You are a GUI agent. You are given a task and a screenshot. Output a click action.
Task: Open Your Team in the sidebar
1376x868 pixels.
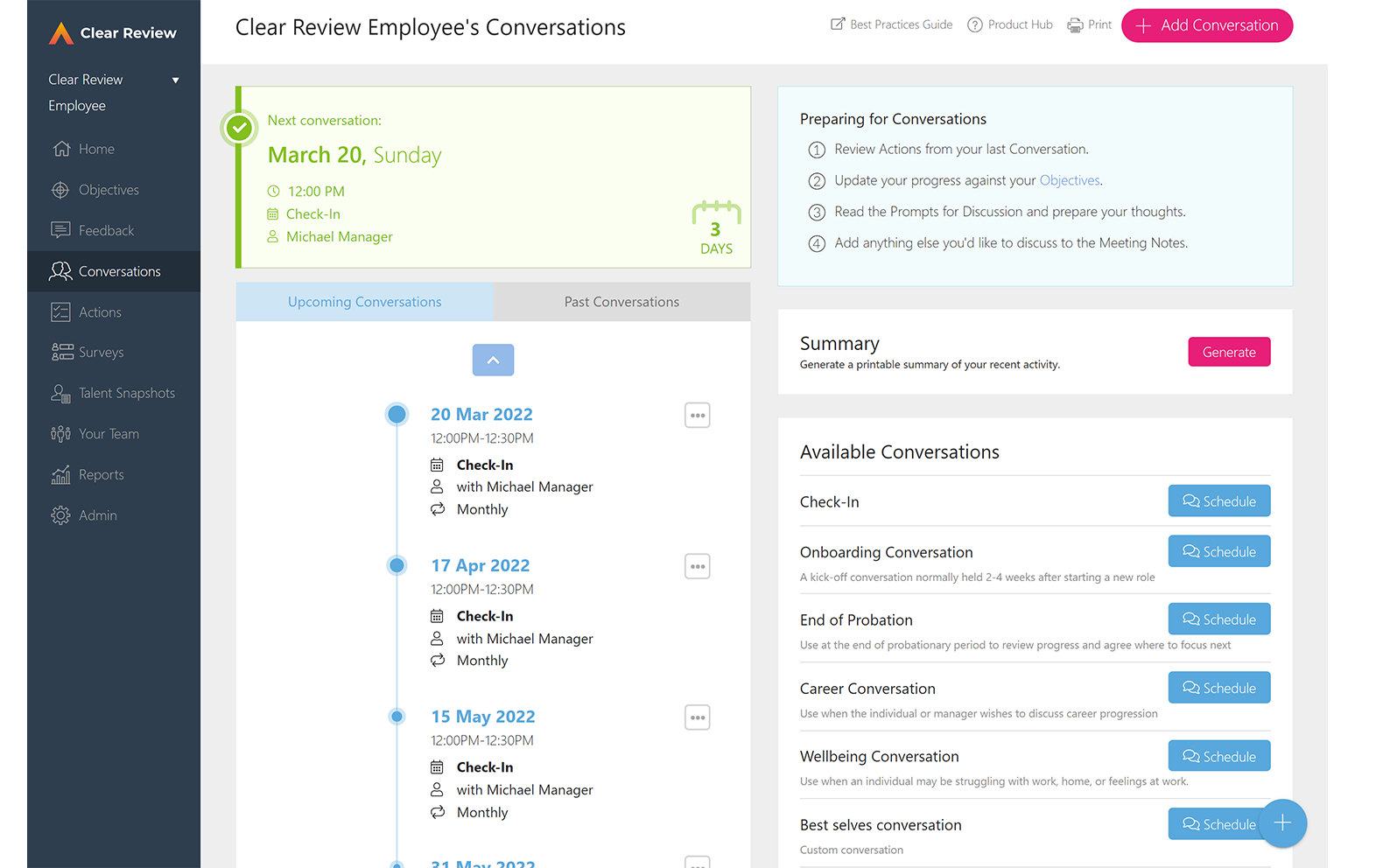(x=114, y=434)
